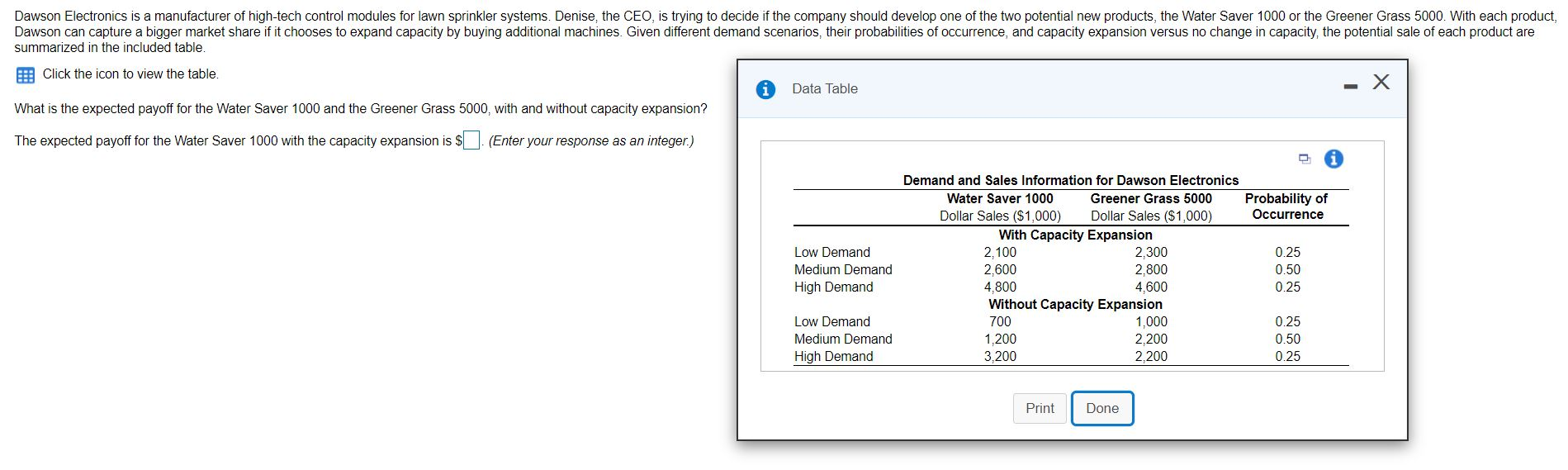Click the 'Click the icon to view the table' text
1568x470 pixels.
(x=130, y=74)
